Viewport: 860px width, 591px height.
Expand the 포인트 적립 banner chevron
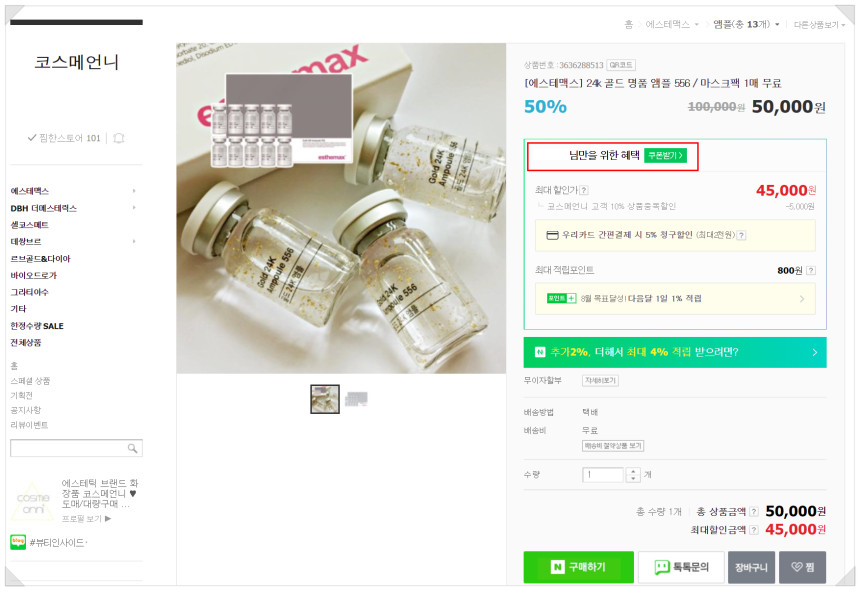pyautogui.click(x=802, y=299)
